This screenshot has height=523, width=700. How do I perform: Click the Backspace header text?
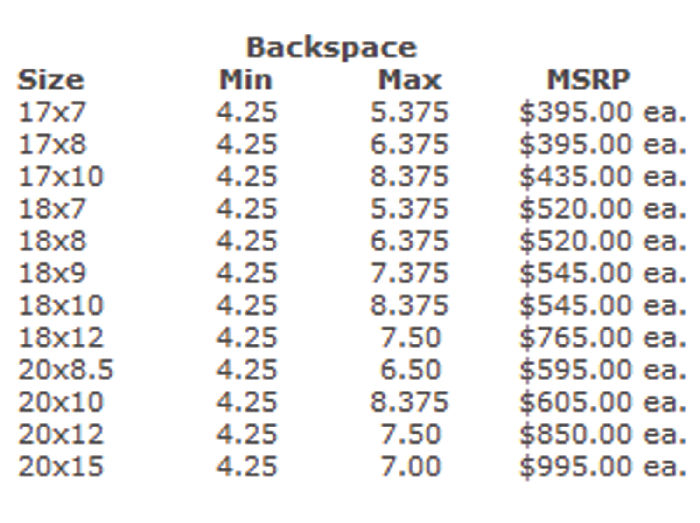(332, 49)
